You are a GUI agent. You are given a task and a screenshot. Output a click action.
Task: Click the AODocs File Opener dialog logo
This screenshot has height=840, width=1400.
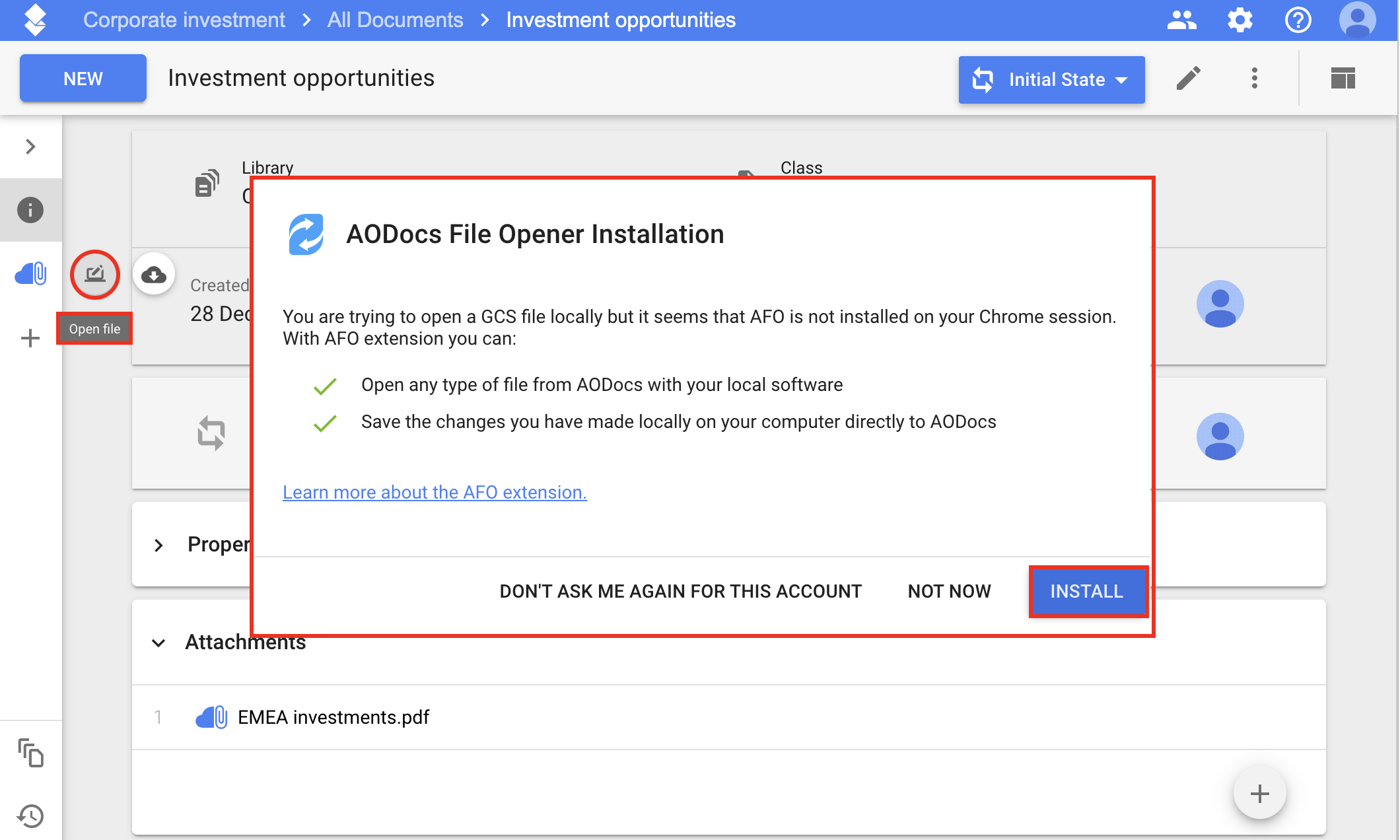(306, 234)
